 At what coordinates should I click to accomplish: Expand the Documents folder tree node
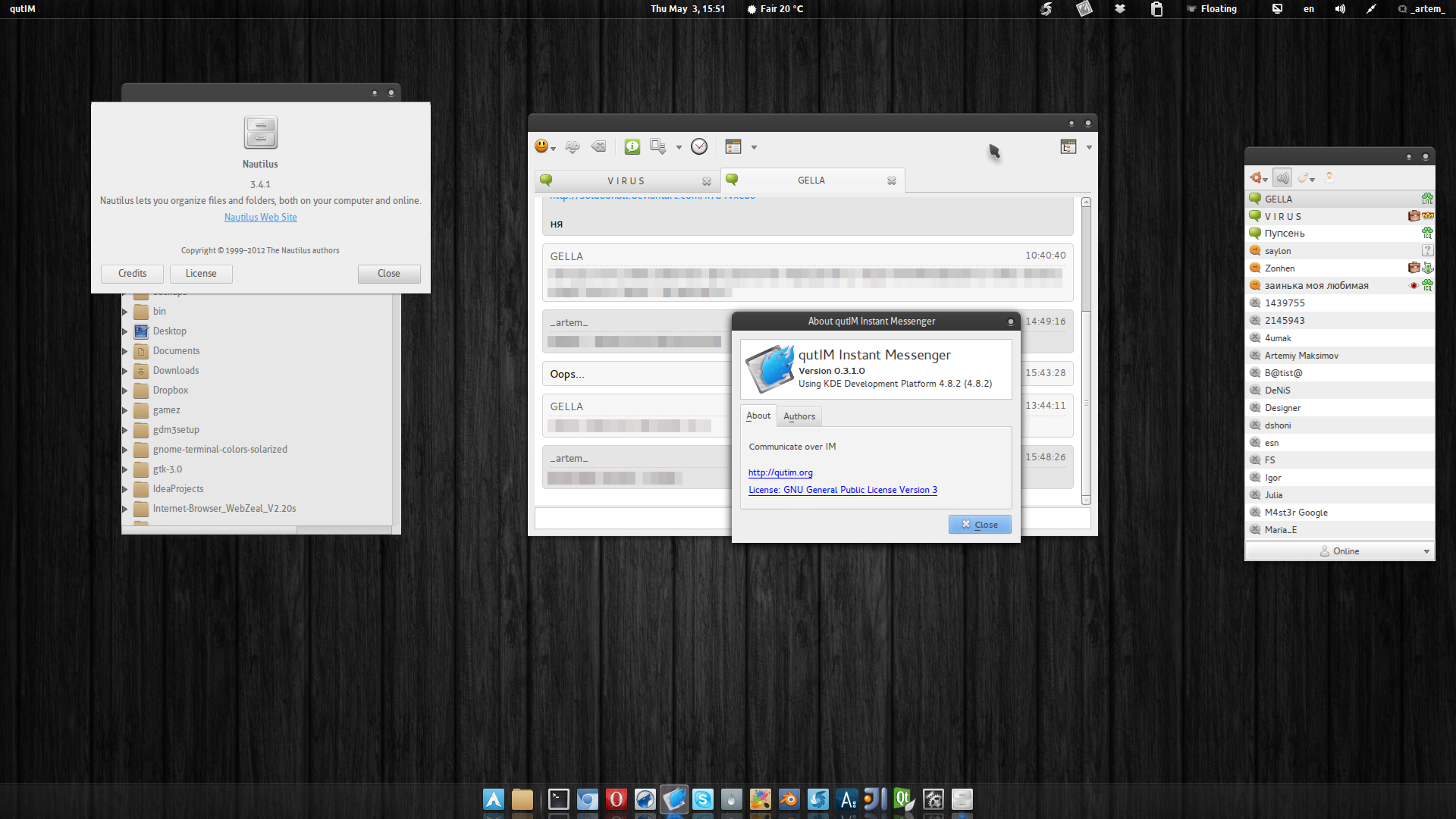[x=125, y=351]
